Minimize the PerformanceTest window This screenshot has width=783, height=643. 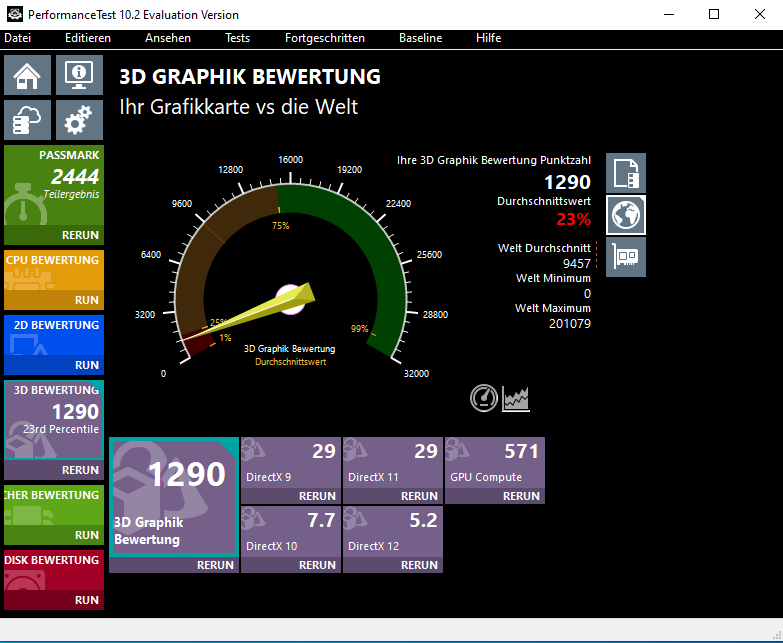[669, 14]
